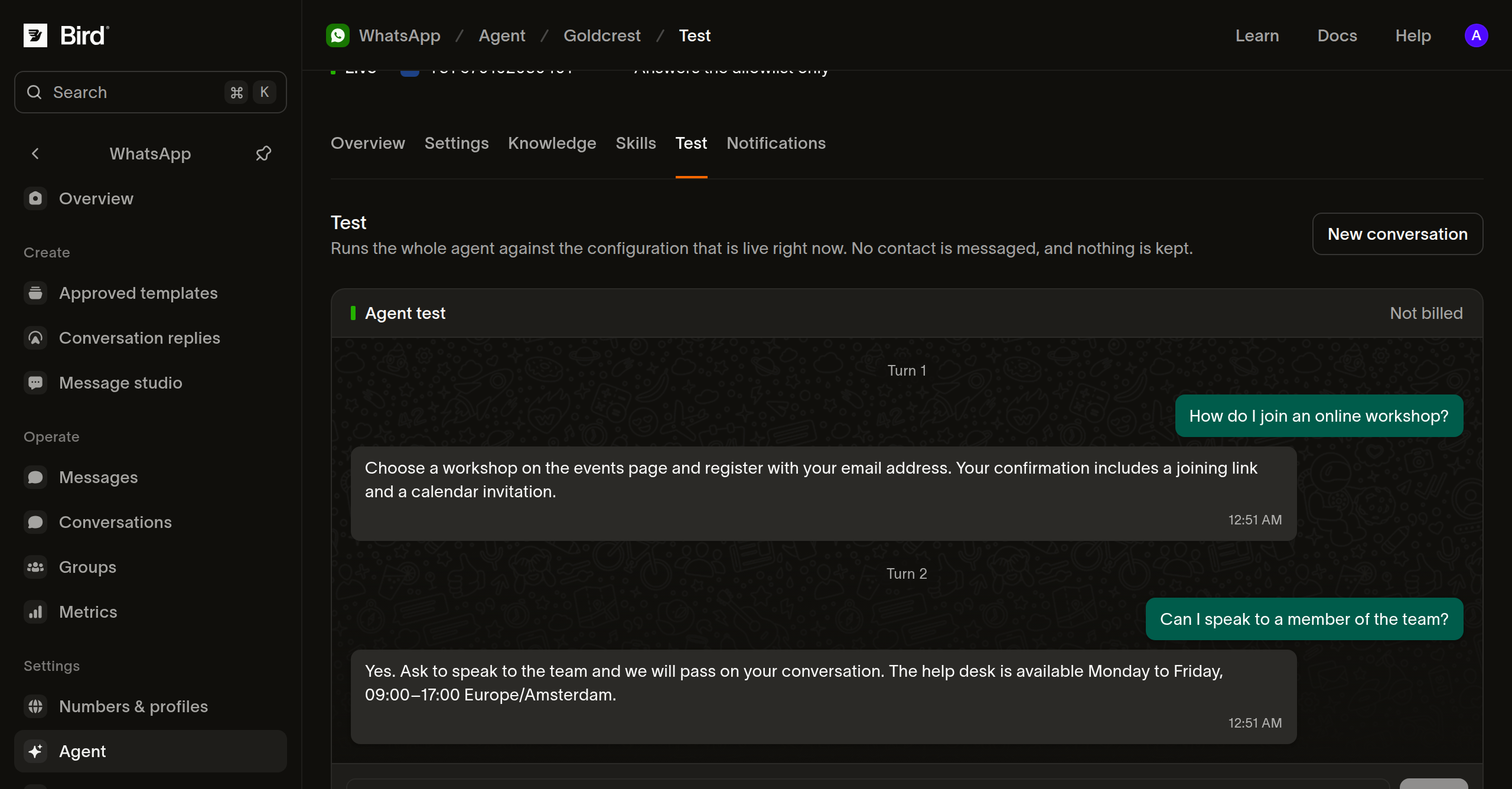Pin the WhatsApp sidebar section

point(263,154)
